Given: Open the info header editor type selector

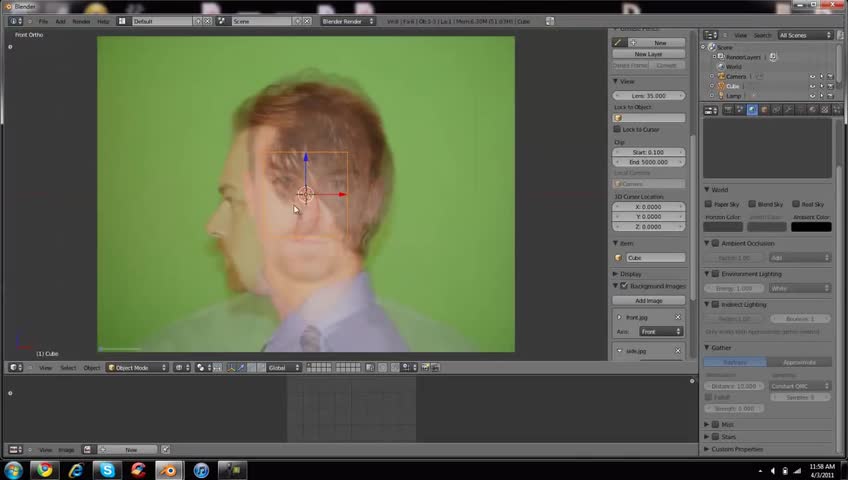Looking at the screenshot, I should 16,21.
